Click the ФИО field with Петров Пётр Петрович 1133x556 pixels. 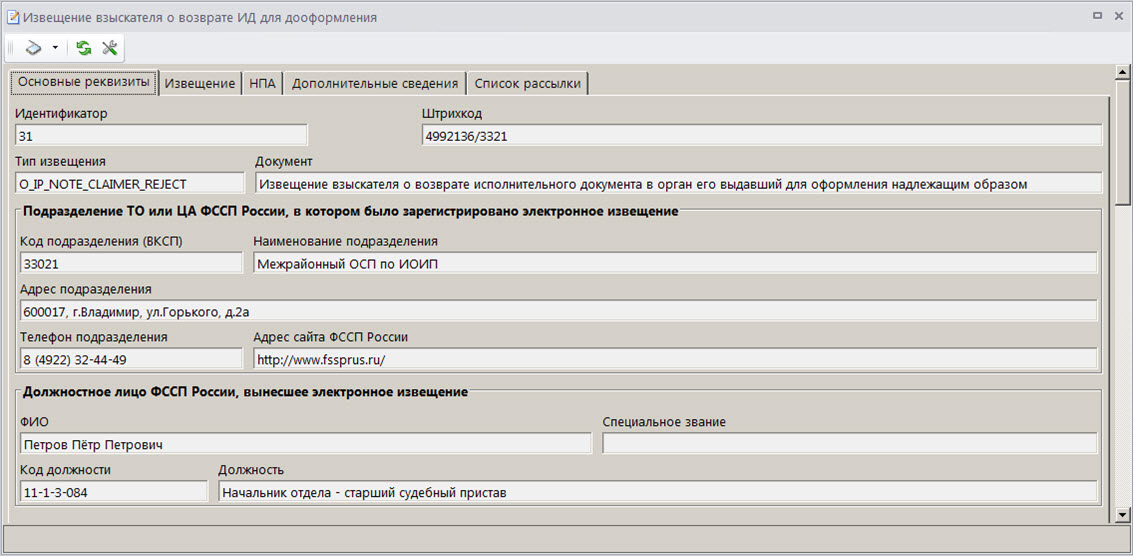pos(304,444)
